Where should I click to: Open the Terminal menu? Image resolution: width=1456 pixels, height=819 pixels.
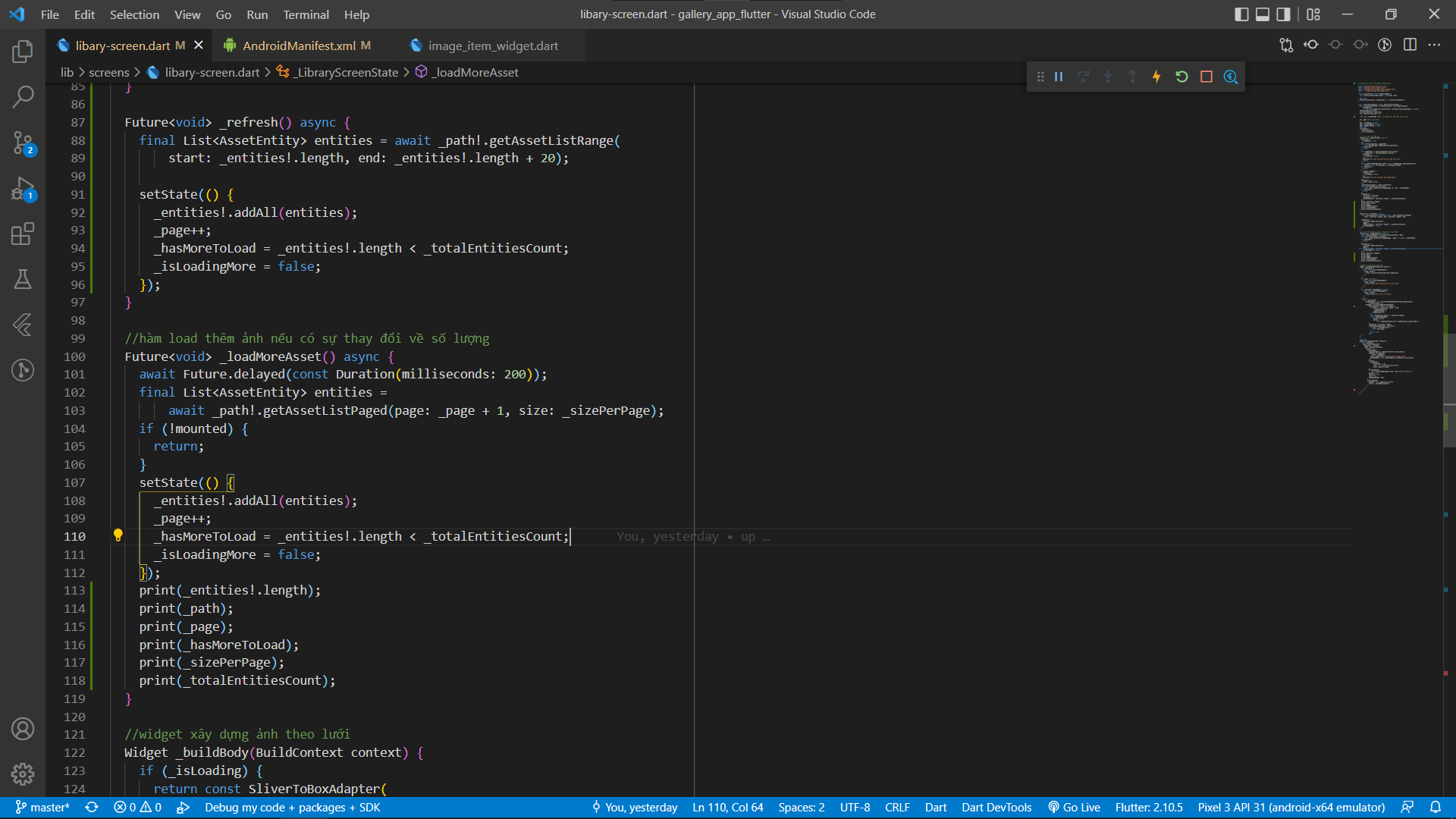[306, 14]
